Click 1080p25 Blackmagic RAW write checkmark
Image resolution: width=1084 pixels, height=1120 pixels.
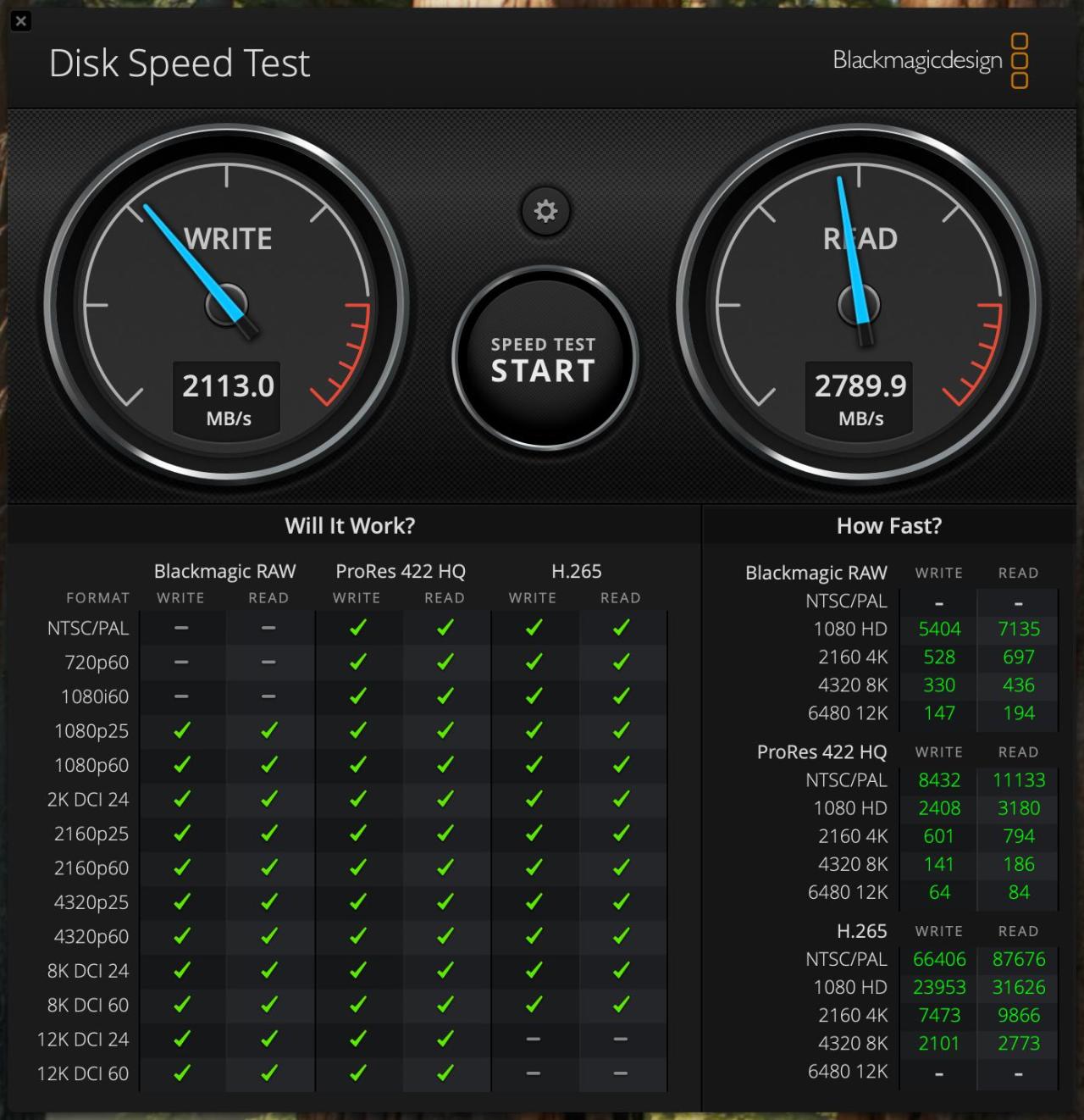181,730
